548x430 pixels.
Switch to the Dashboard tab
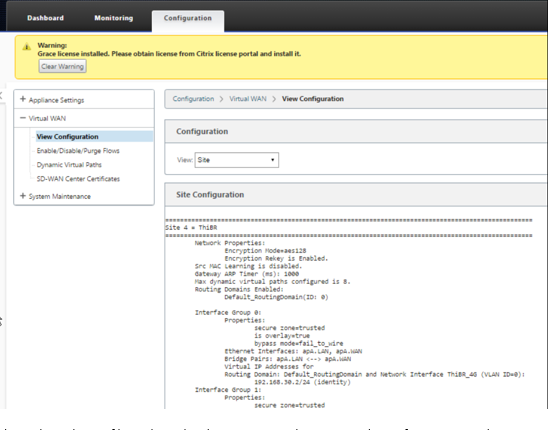[x=45, y=18]
